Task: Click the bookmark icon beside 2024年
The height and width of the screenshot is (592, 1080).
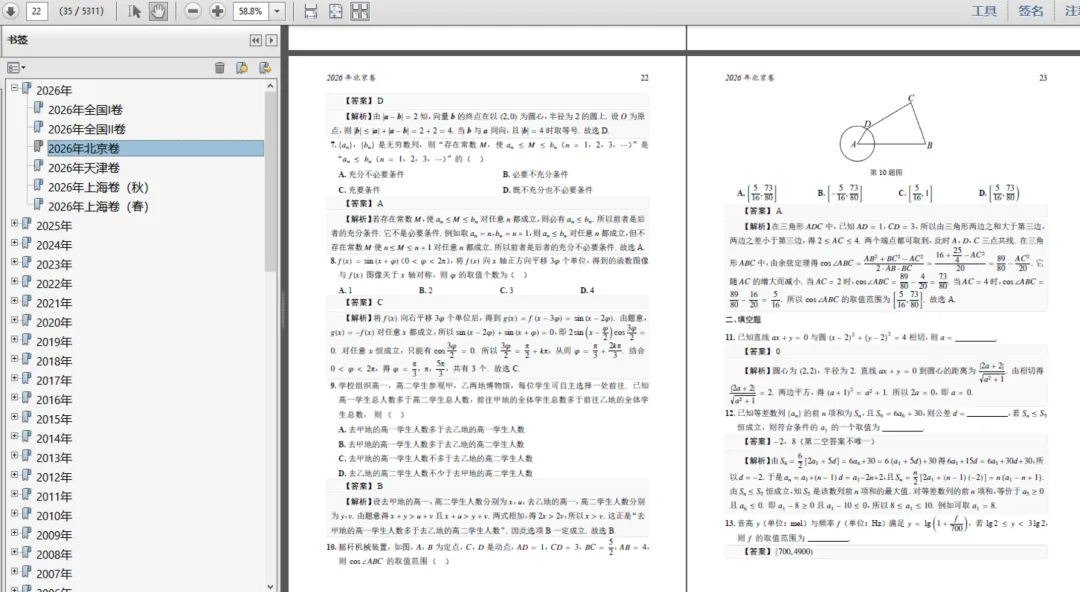Action: point(27,243)
